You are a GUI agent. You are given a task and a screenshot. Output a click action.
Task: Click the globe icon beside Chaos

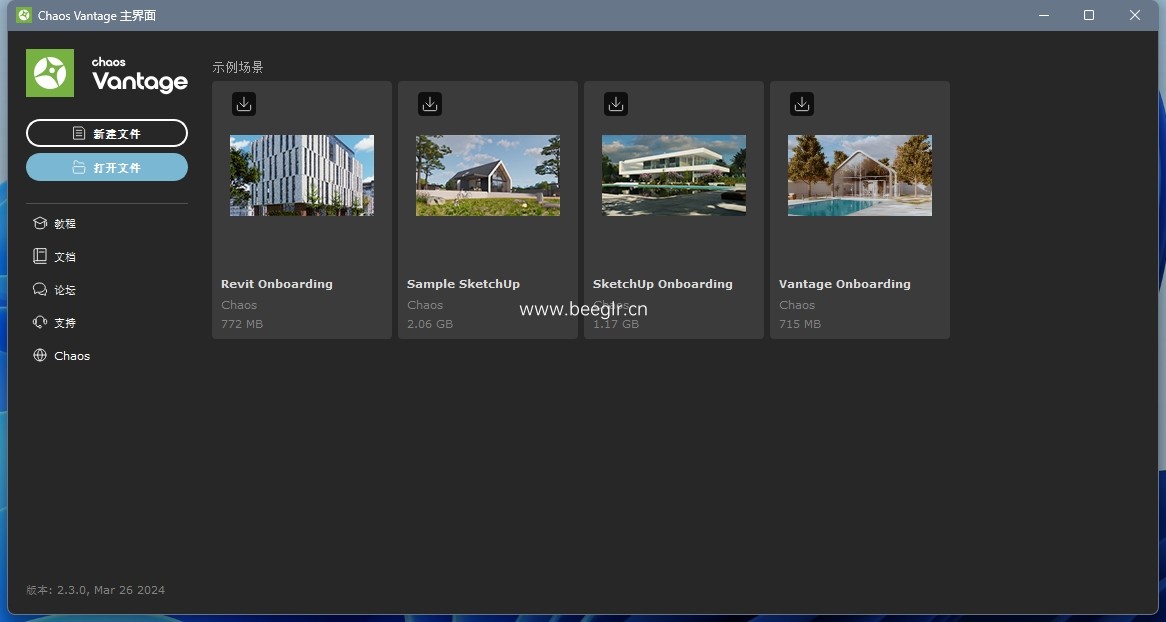point(40,356)
